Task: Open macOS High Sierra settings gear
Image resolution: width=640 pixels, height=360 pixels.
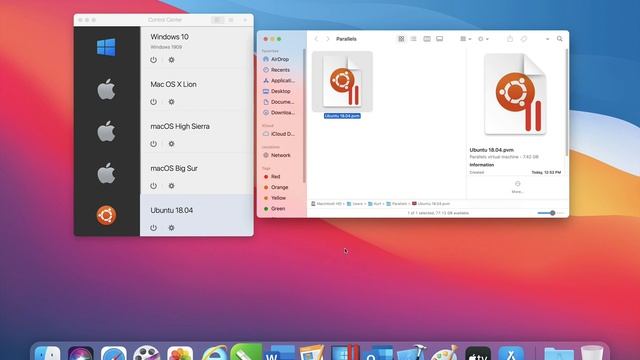Action: pyautogui.click(x=171, y=144)
